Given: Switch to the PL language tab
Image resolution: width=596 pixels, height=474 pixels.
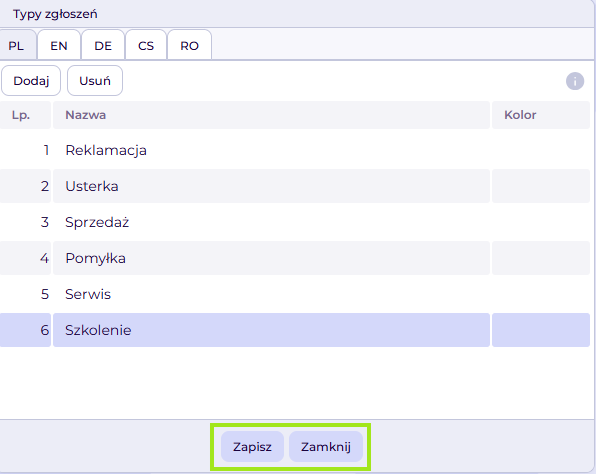Looking at the screenshot, I should pyautogui.click(x=17, y=46).
